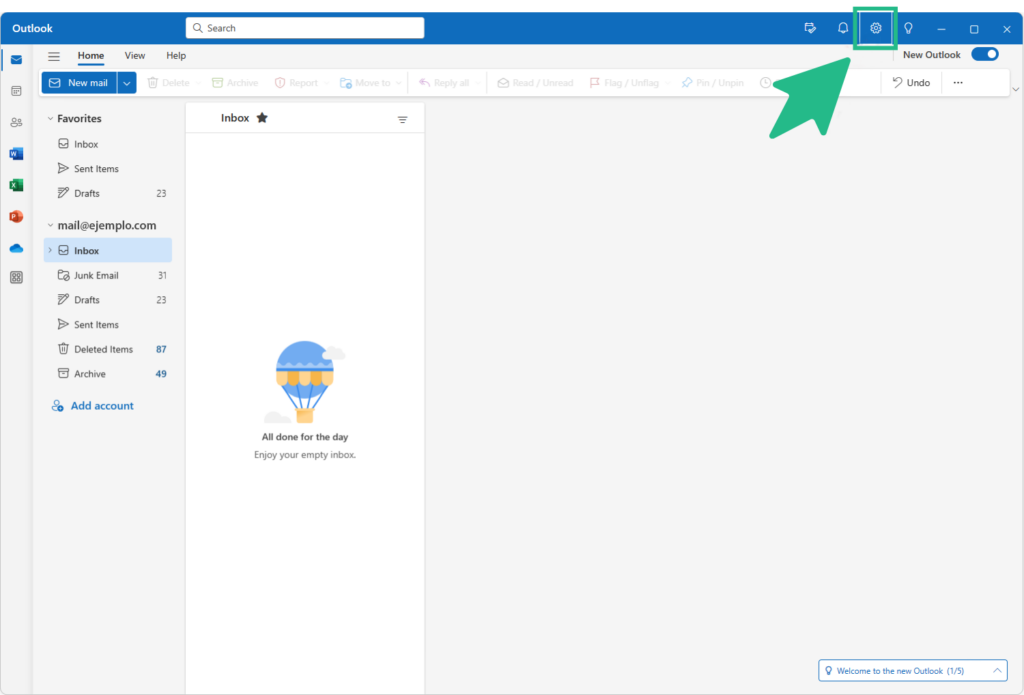1024x695 pixels.
Task: Open the Settings gear icon
Action: (x=875, y=28)
